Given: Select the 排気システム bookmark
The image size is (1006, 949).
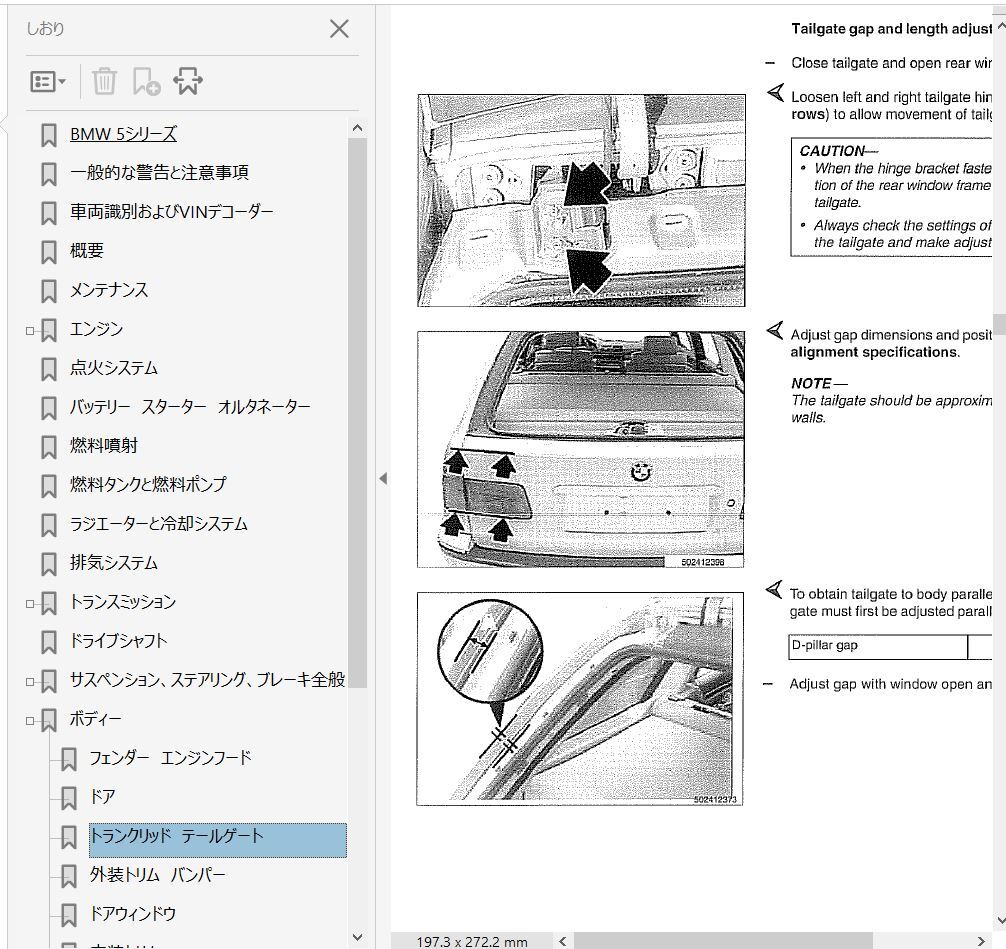Looking at the screenshot, I should point(114,563).
